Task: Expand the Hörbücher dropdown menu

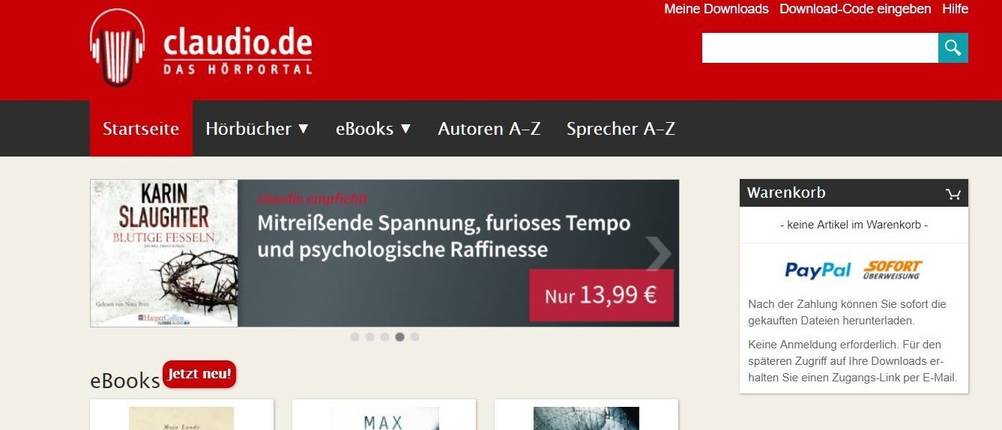Action: click(257, 128)
